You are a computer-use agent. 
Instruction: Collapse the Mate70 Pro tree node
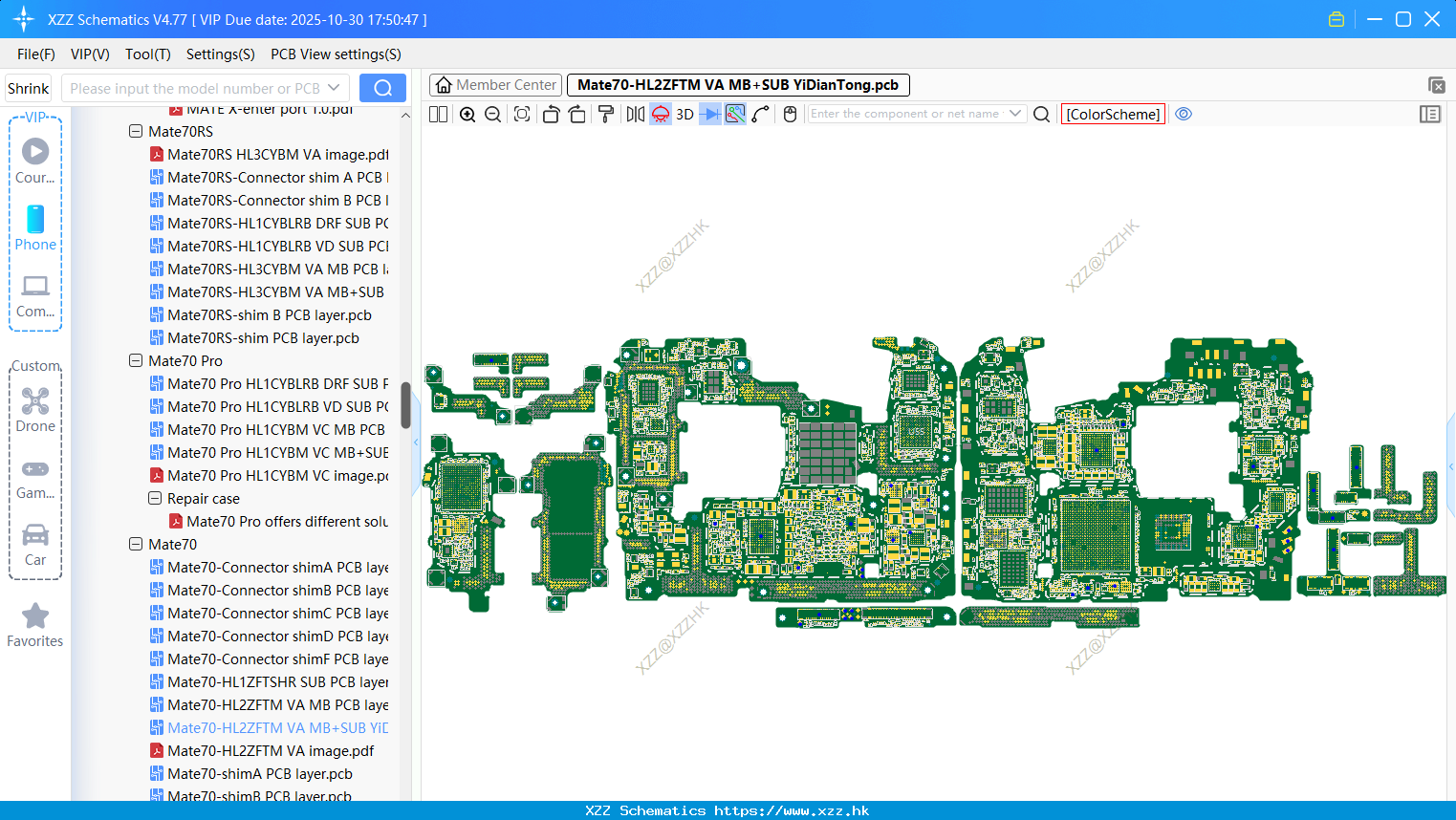click(x=136, y=361)
